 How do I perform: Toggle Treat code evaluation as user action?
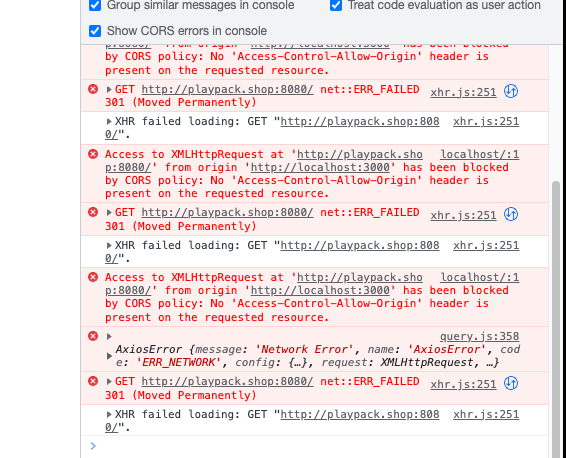pyautogui.click(x=336, y=5)
